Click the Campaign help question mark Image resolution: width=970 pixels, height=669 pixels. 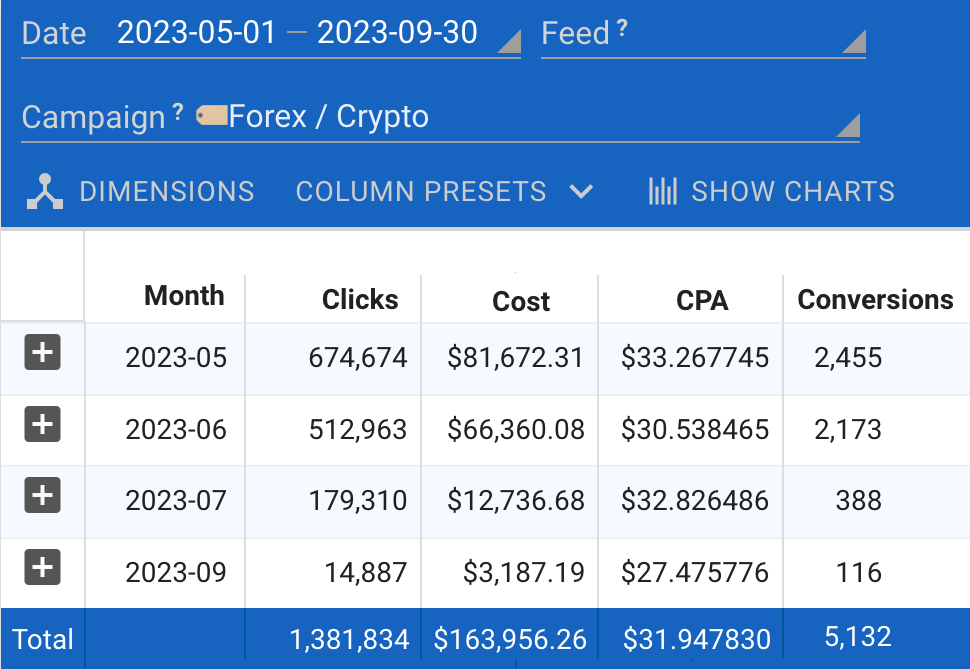click(x=178, y=113)
